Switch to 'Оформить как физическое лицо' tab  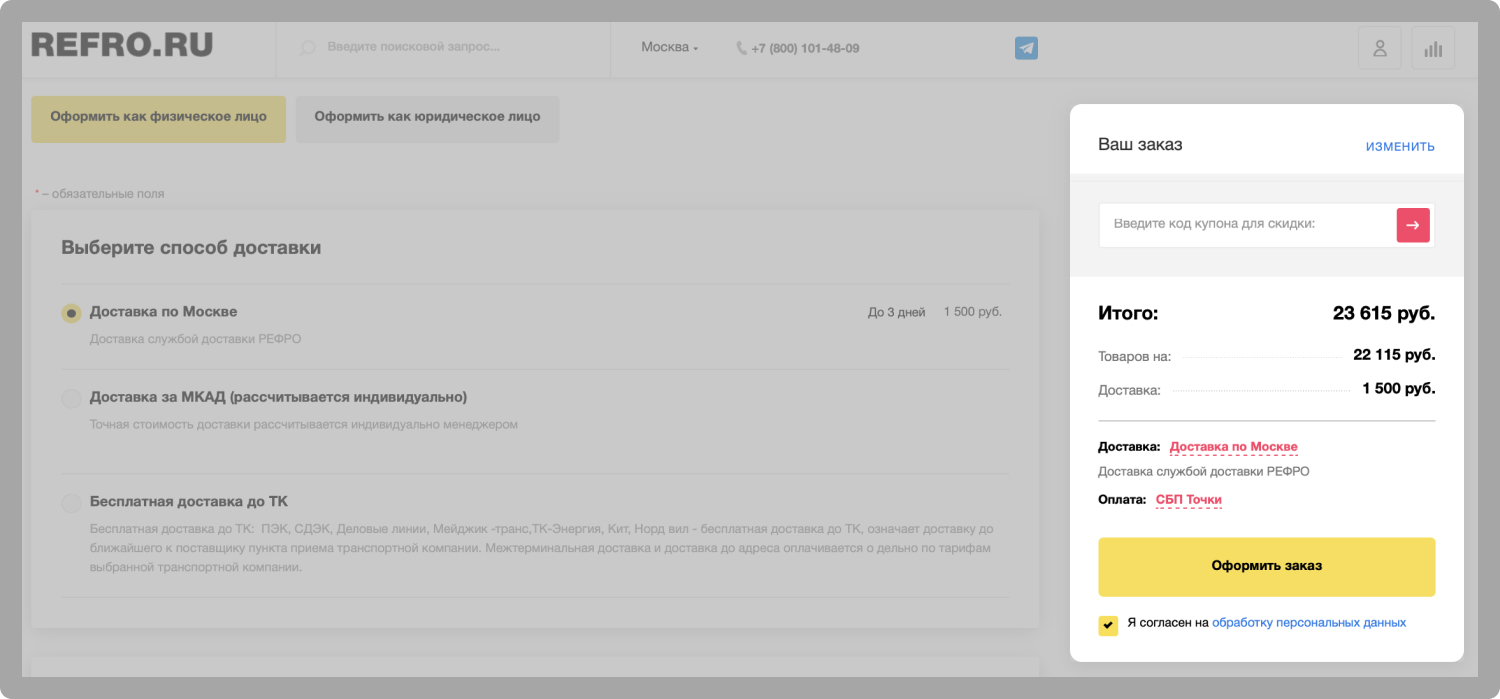tap(158, 117)
